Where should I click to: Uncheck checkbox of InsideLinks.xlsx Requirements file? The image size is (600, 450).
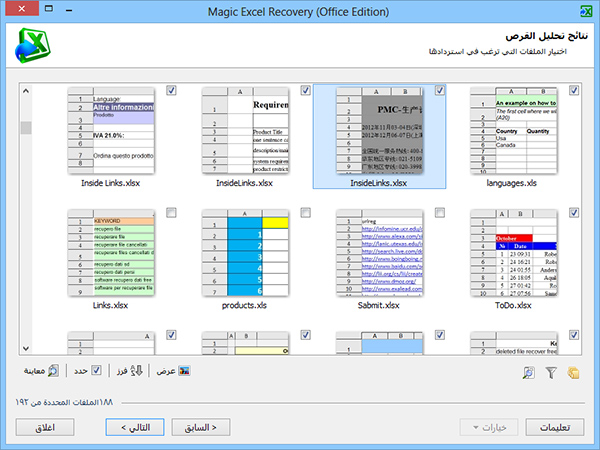pyautogui.click(x=305, y=90)
